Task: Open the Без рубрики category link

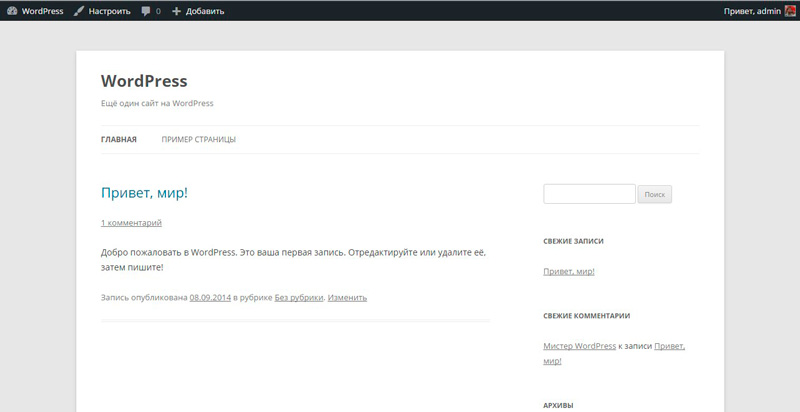Action: [299, 297]
